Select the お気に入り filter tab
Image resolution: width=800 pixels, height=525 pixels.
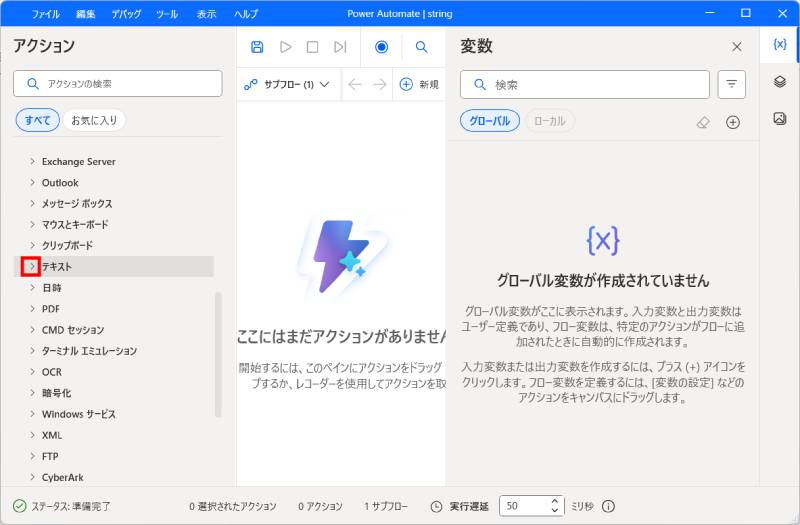[94, 120]
